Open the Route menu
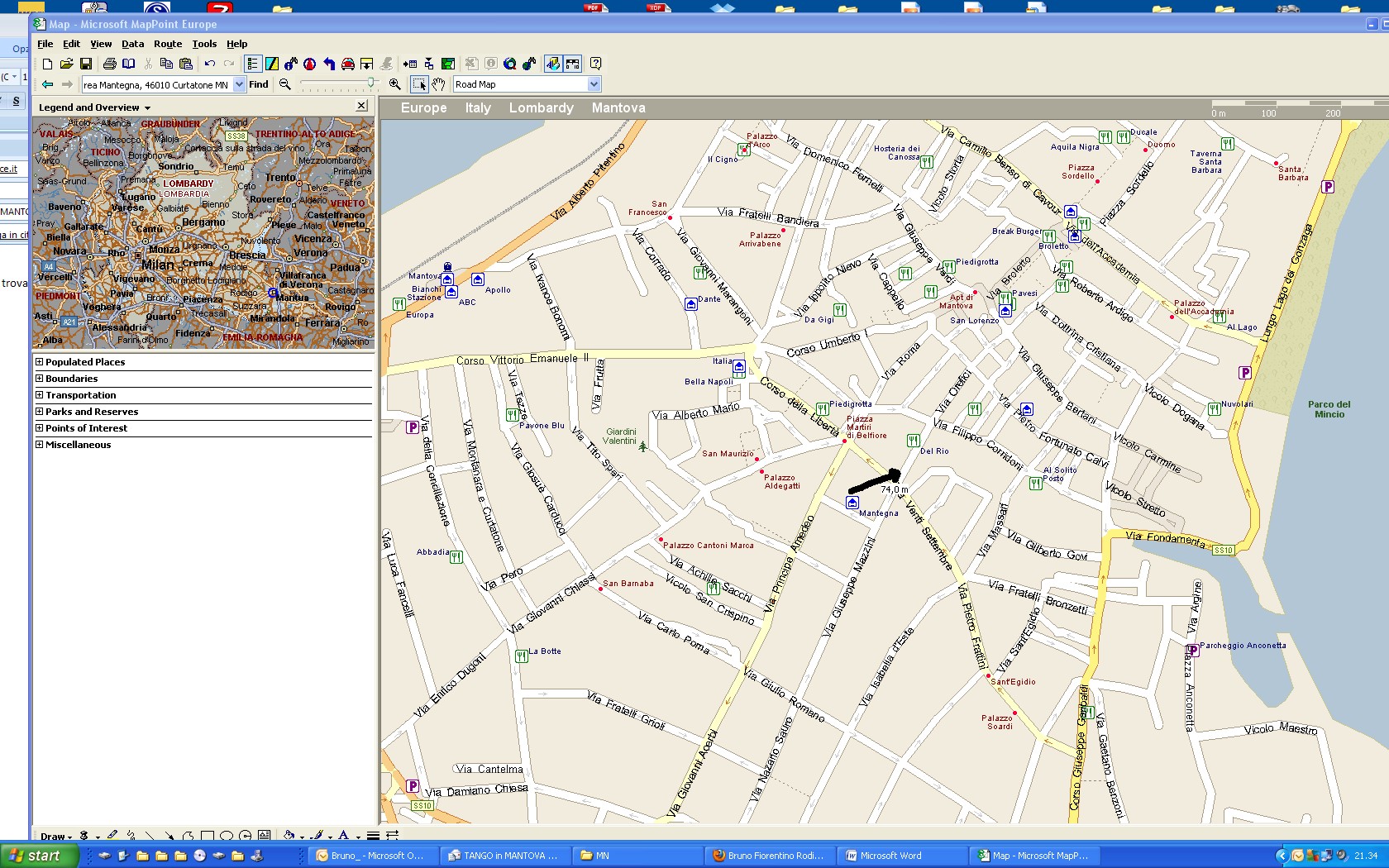This screenshot has height=868, width=1389. (167, 44)
